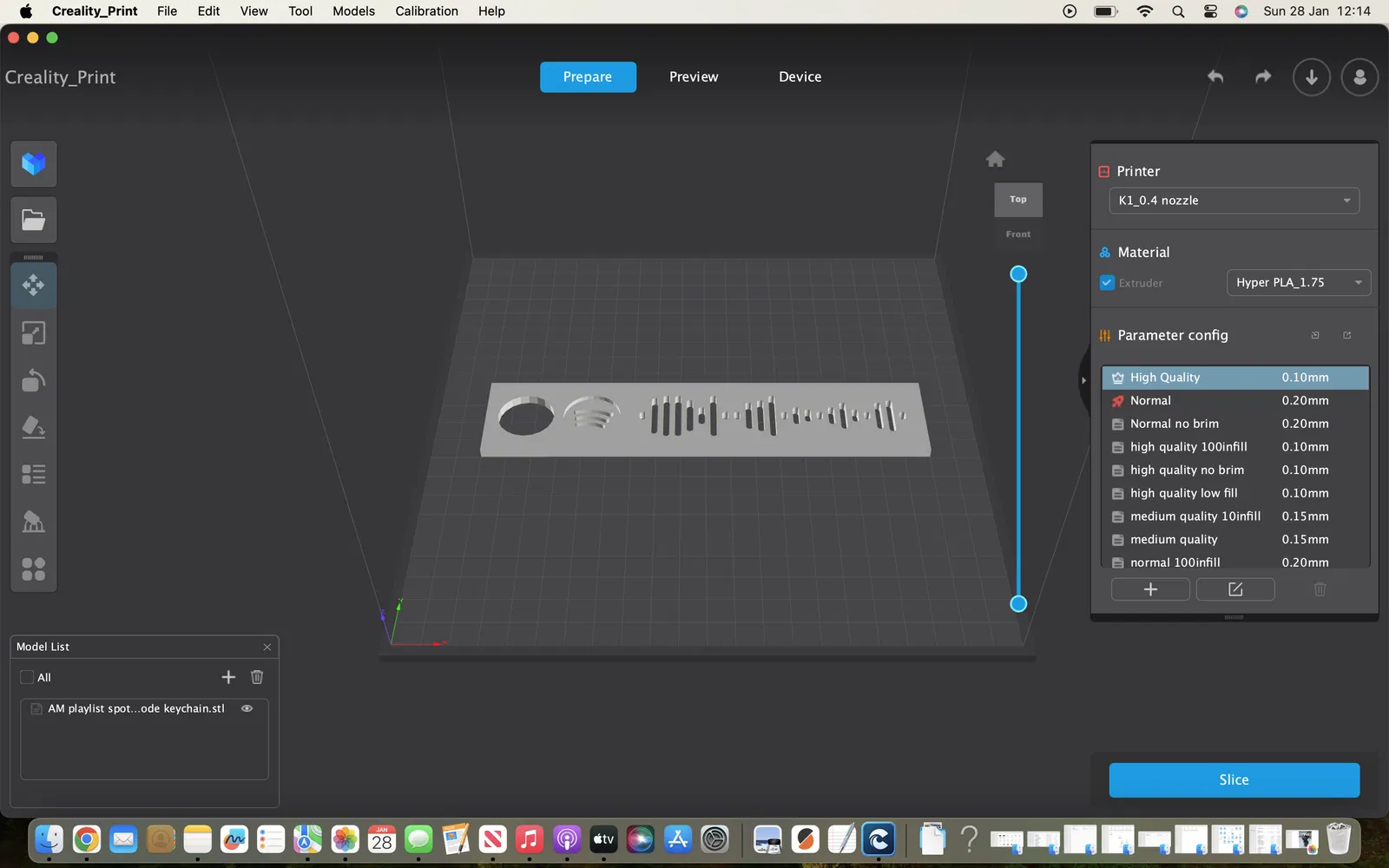This screenshot has width=1389, height=868.
Task: Select the Lay flat tool icon
Action: coord(34,427)
